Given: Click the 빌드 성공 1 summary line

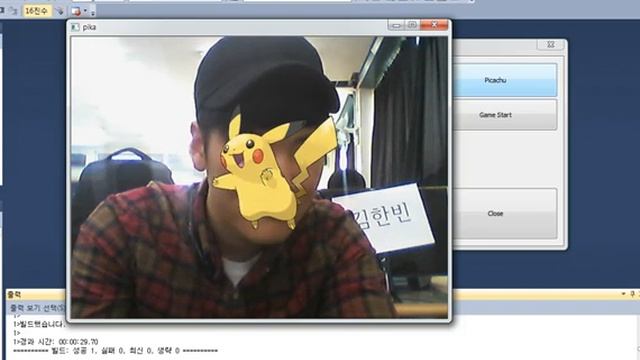Looking at the screenshot, I should tap(116, 351).
